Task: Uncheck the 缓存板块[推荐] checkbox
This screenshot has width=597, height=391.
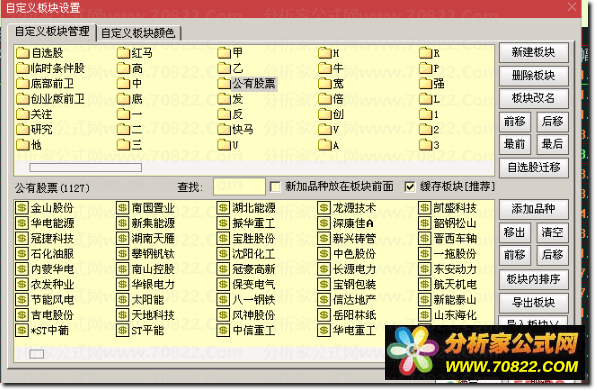Action: pos(410,187)
